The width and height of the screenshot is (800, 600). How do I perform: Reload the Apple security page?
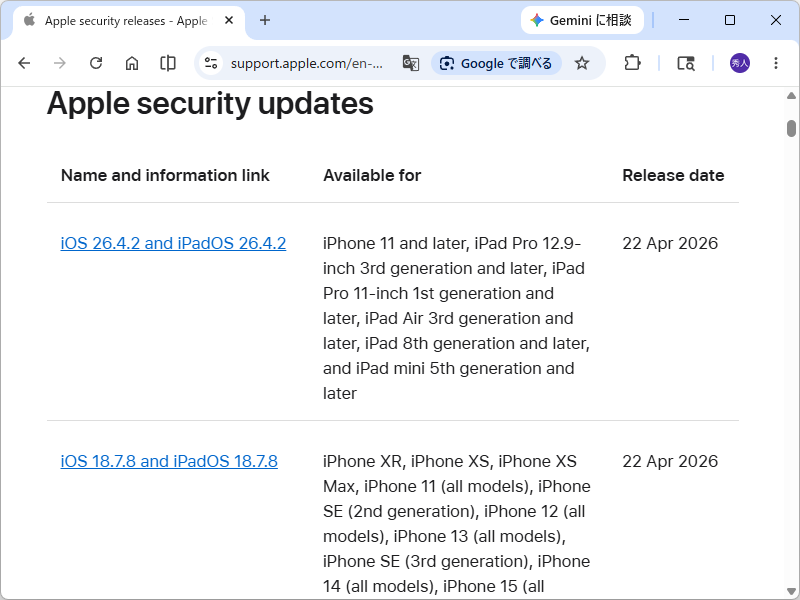96,63
